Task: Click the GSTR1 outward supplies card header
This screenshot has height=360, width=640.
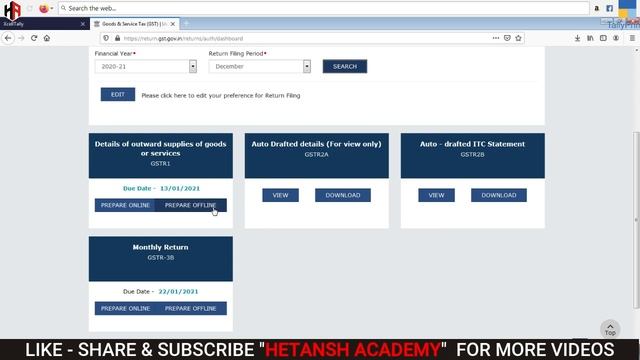Action: click(x=161, y=156)
